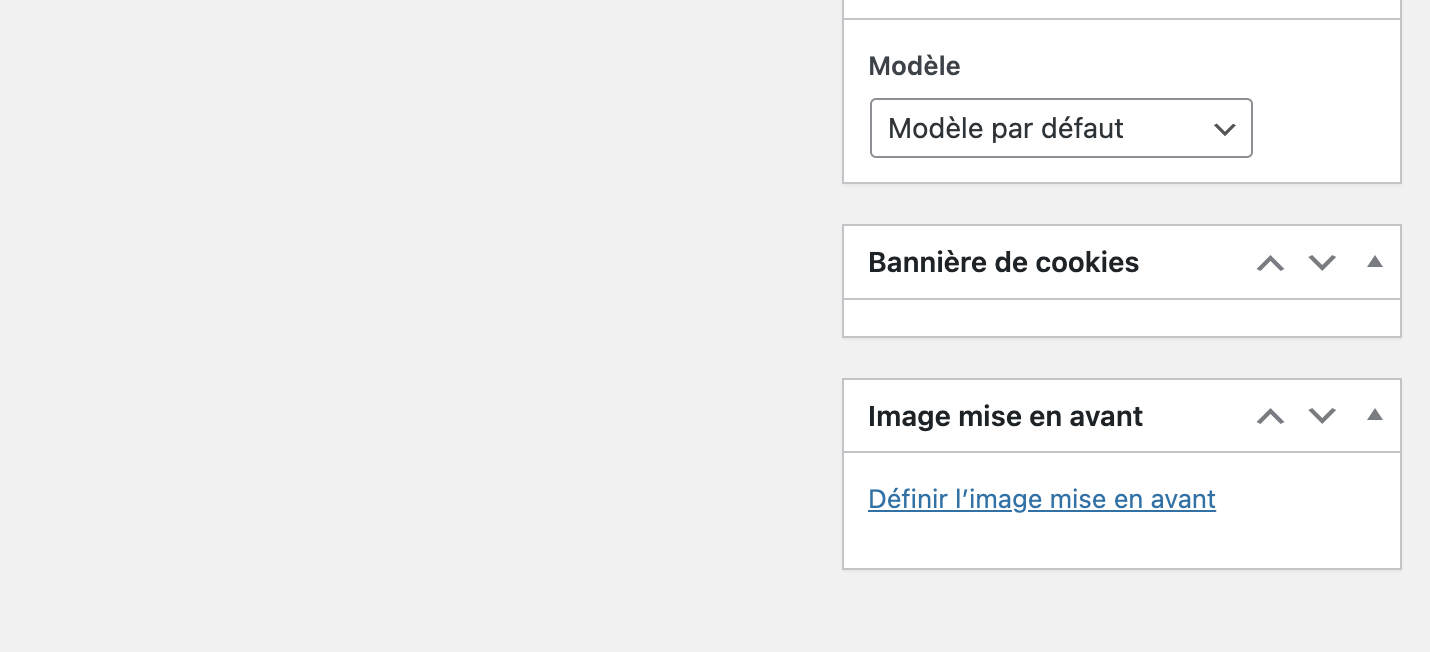This screenshot has height=652, width=1430.
Task: Move Image mise en avant panel down
Action: coord(1322,416)
